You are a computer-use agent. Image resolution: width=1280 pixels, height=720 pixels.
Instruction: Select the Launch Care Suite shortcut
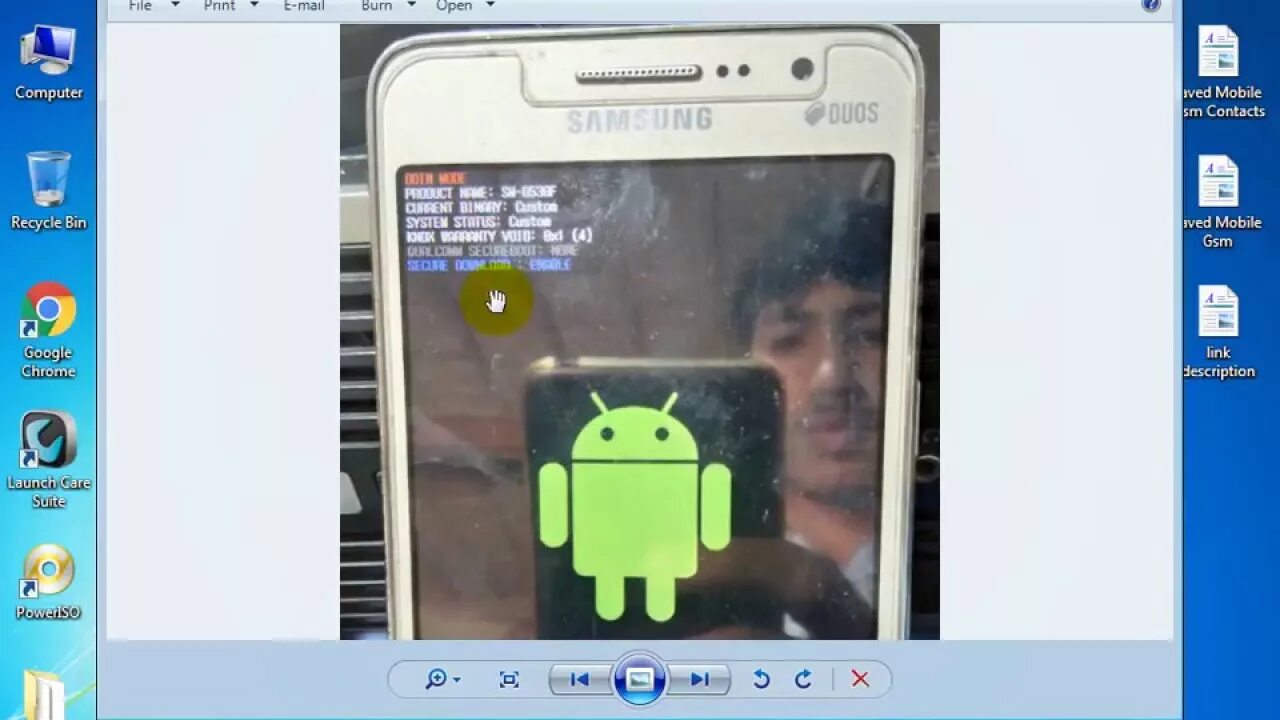click(48, 461)
